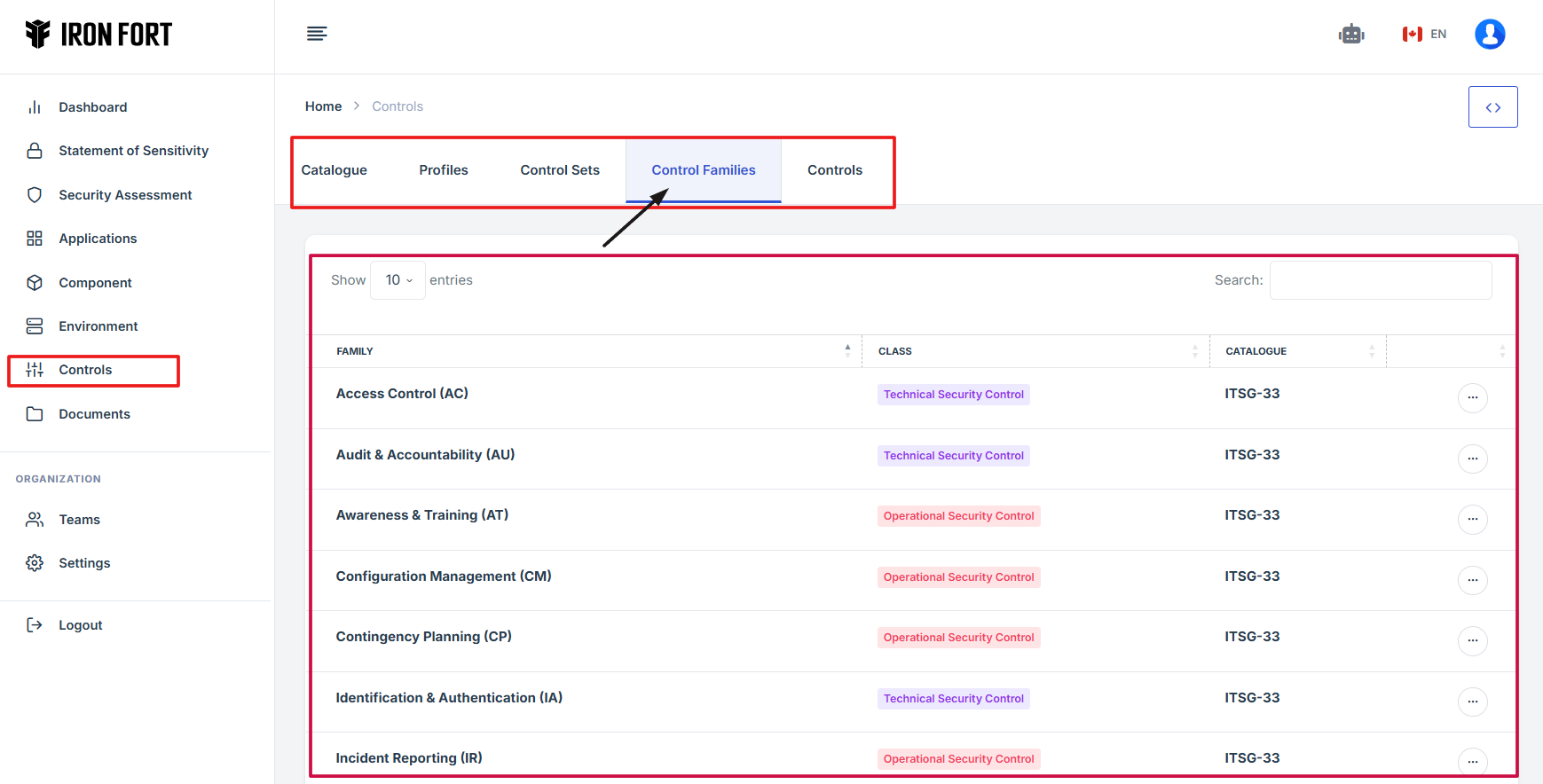Image resolution: width=1543 pixels, height=784 pixels.
Task: Open the chatbot robot icon
Action: click(x=1350, y=35)
